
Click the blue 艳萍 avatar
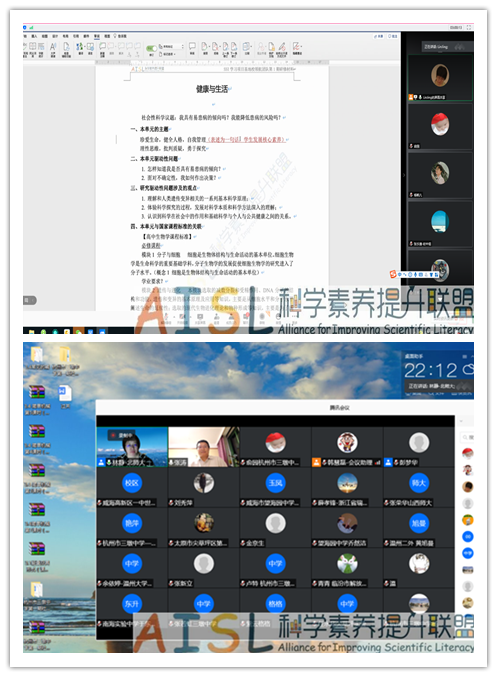(132, 523)
